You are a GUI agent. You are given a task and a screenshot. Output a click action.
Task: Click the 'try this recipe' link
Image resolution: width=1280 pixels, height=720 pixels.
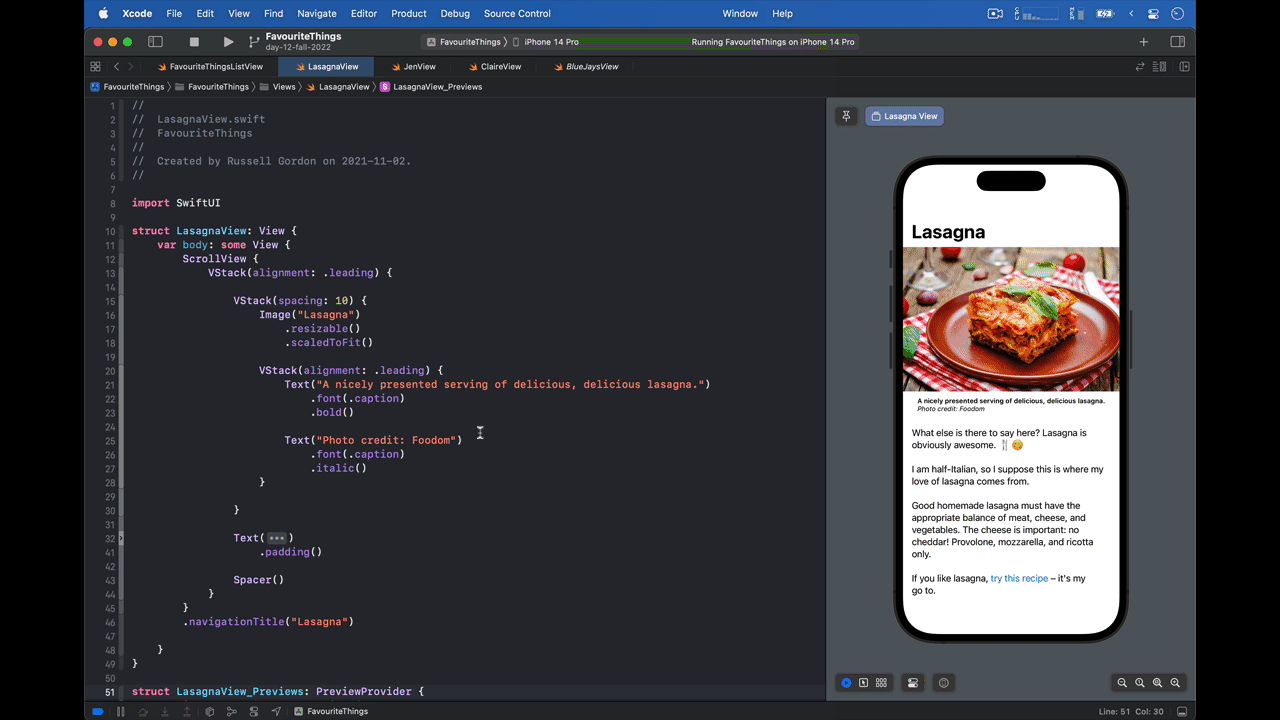1019,579
